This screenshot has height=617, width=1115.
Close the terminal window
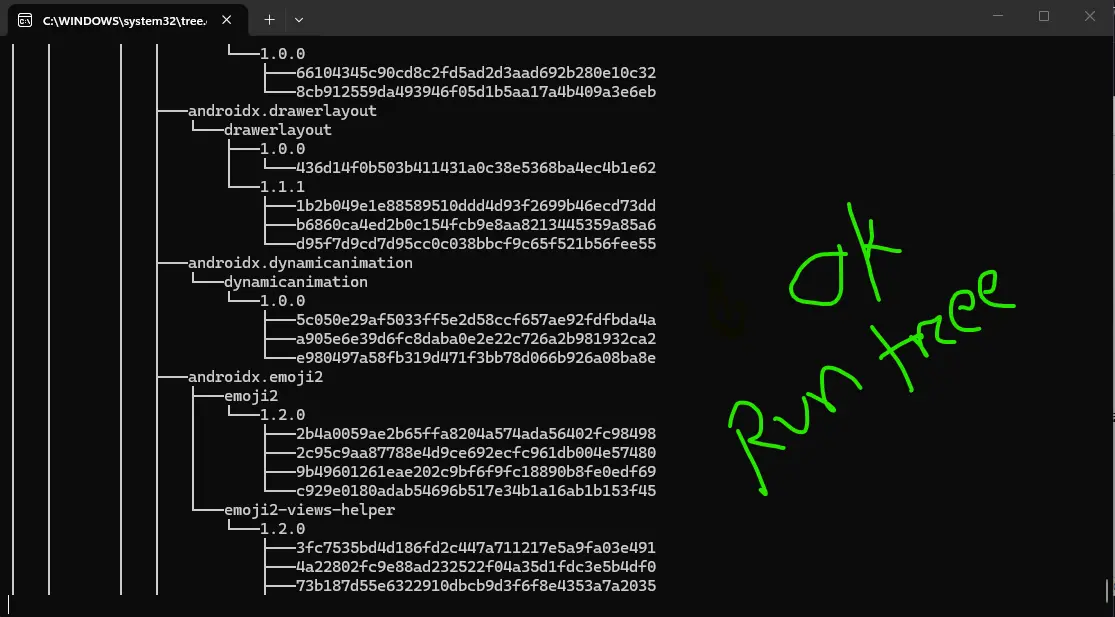pyautogui.click(x=1089, y=16)
